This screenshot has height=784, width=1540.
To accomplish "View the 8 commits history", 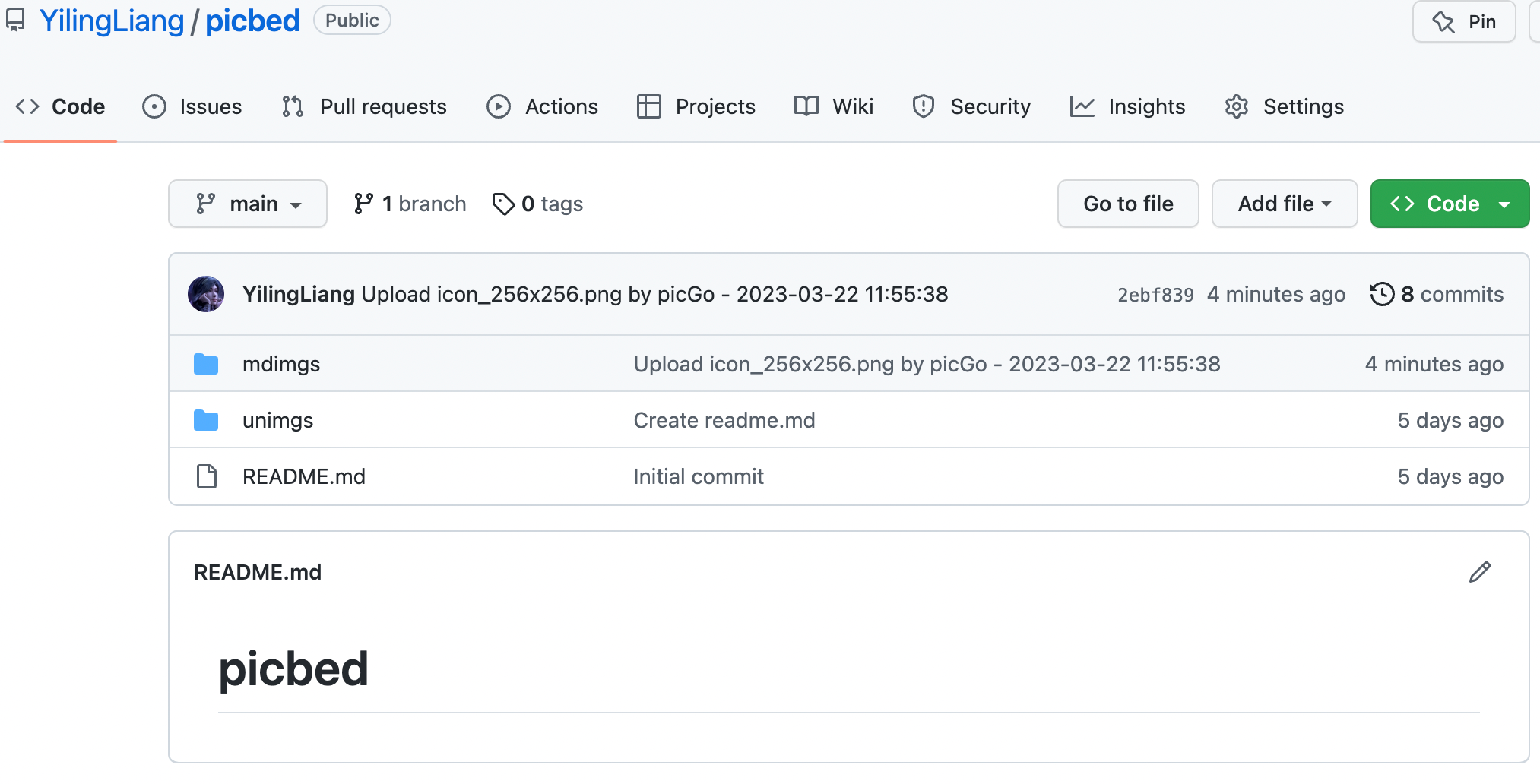I will point(1437,294).
